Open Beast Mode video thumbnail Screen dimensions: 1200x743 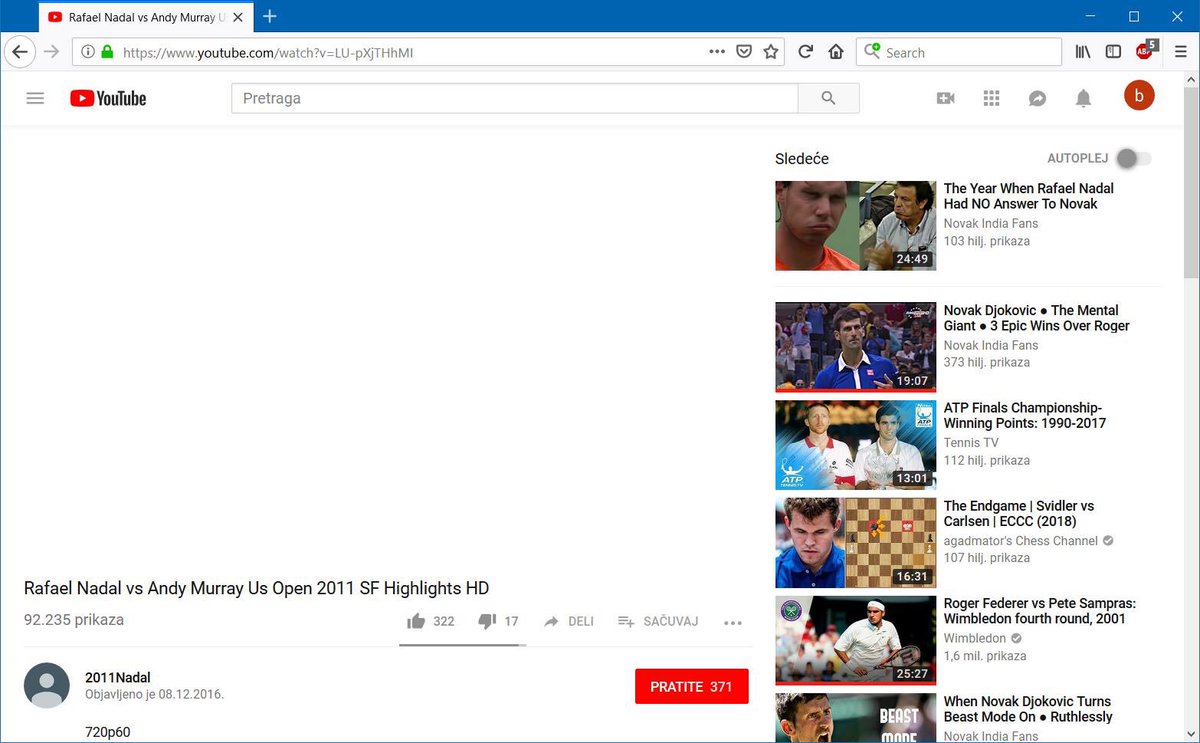[856, 718]
